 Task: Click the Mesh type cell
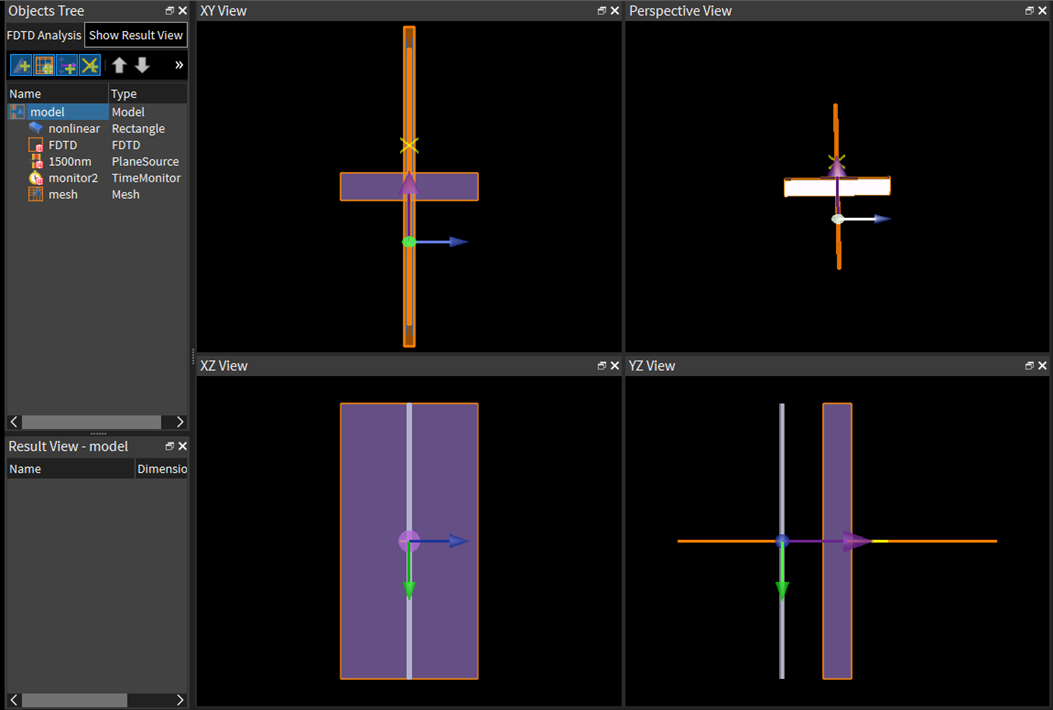(126, 194)
